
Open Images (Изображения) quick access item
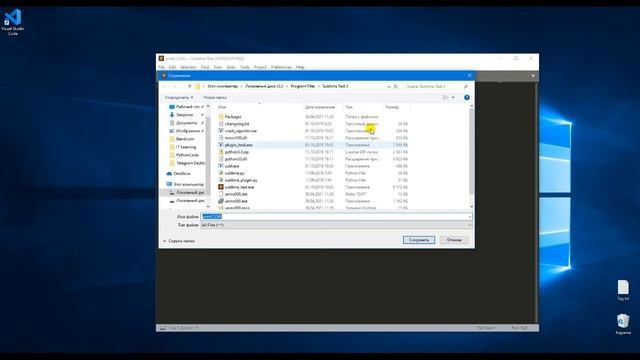click(187, 131)
